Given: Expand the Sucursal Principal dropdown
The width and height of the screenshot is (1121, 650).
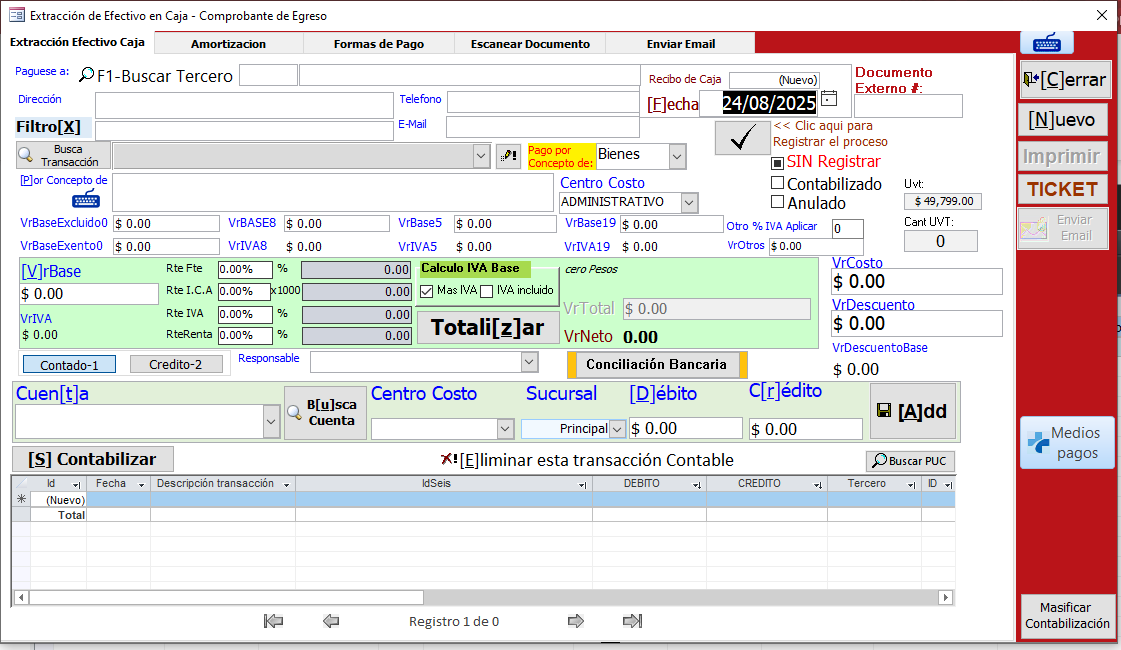Looking at the screenshot, I should click(x=617, y=428).
